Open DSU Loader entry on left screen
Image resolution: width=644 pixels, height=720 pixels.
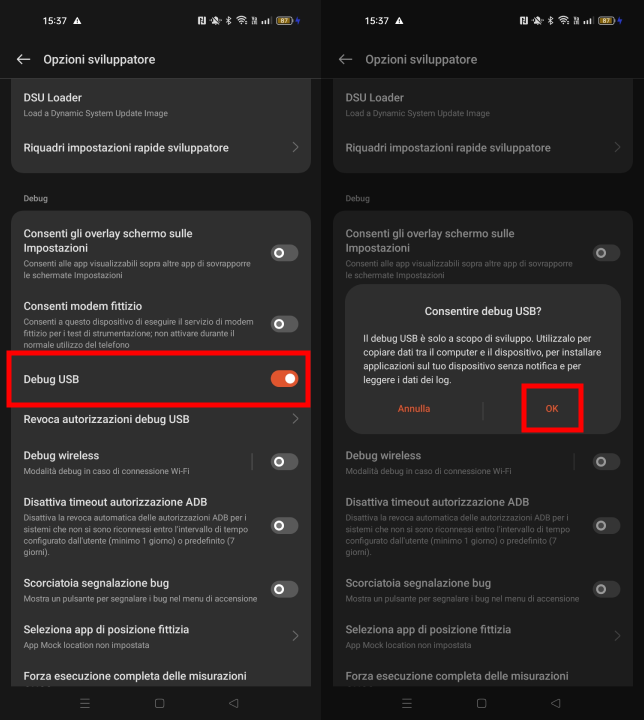[x=161, y=105]
